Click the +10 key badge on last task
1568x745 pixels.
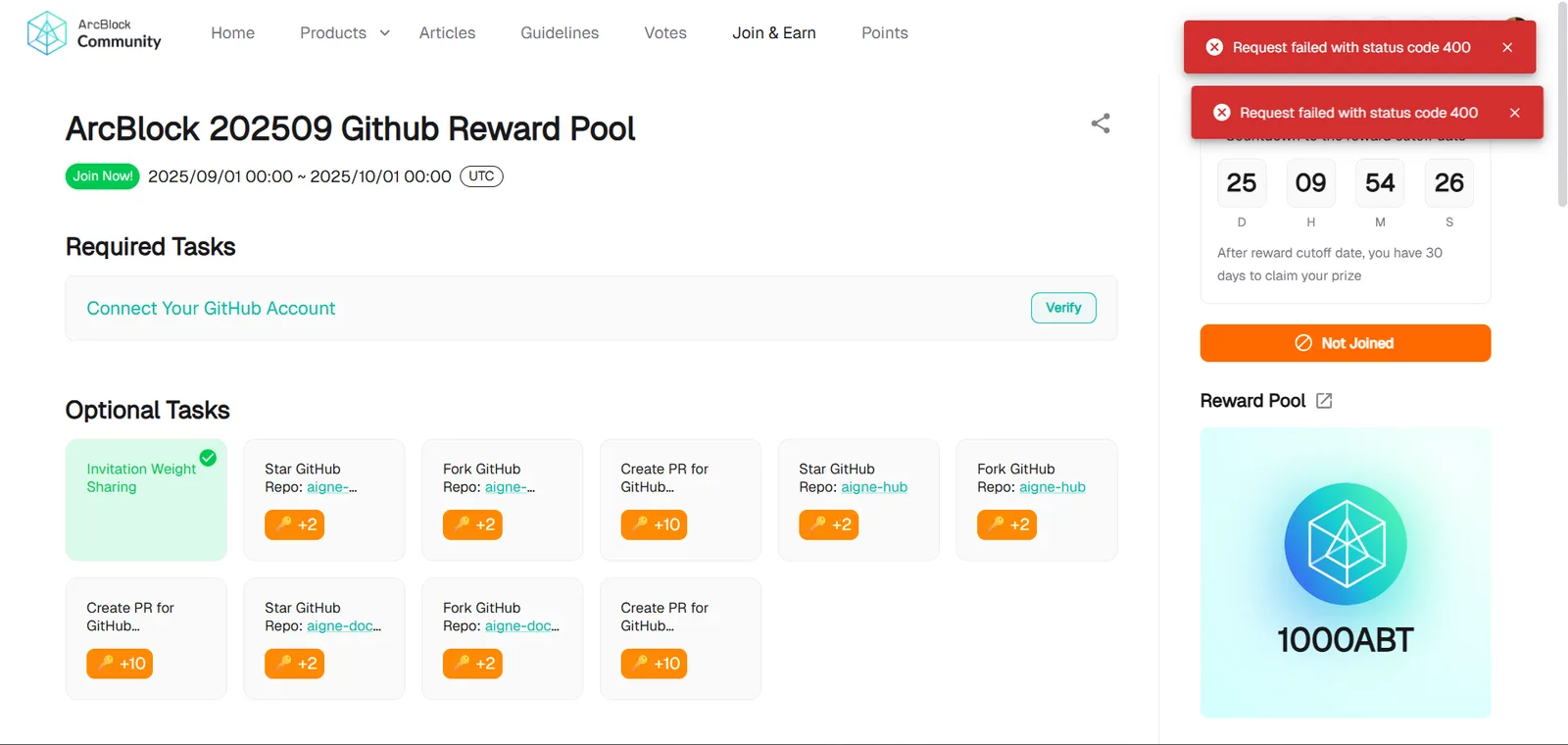point(654,664)
